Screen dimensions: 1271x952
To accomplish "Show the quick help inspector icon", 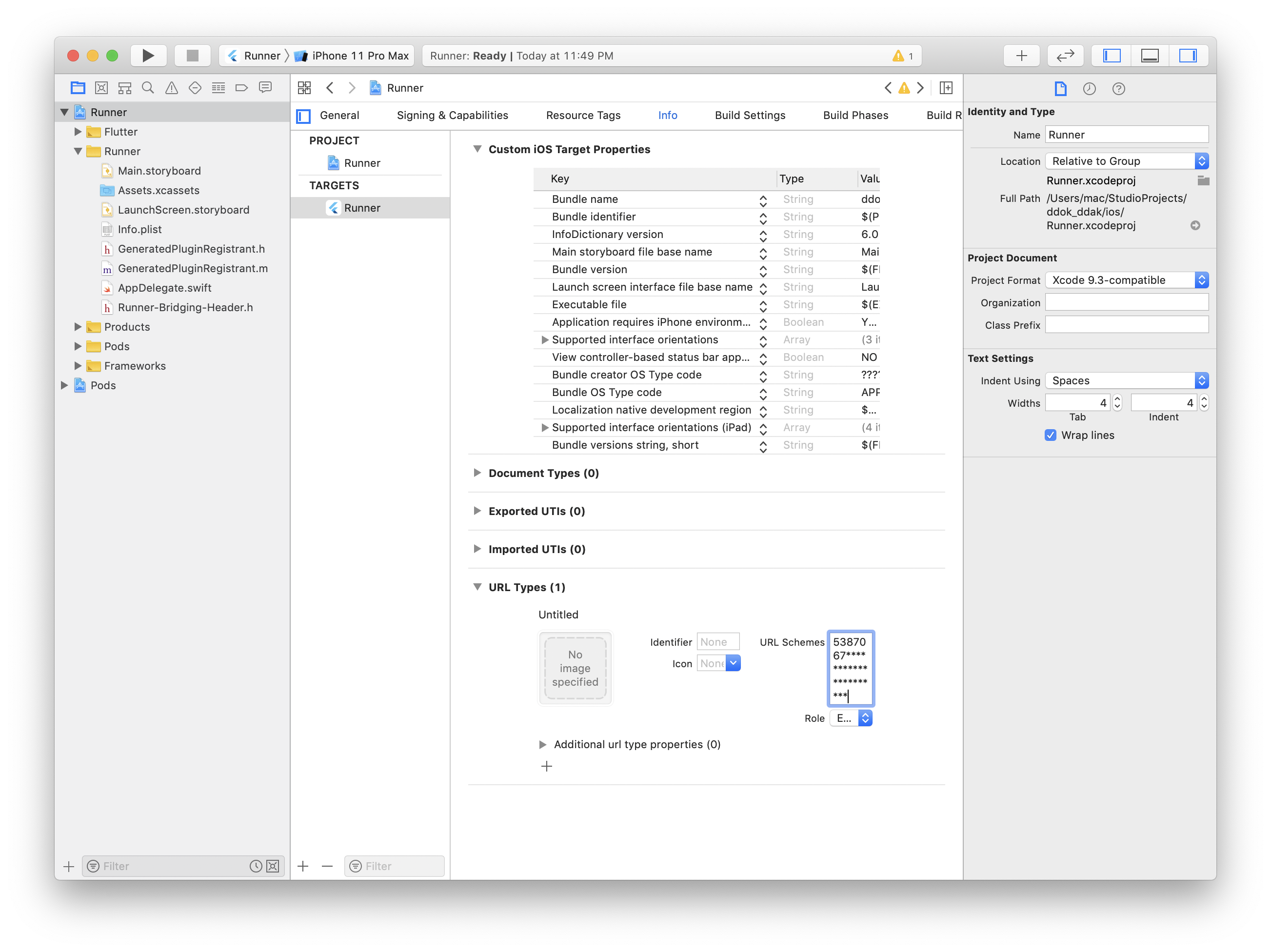I will pyautogui.click(x=1118, y=89).
